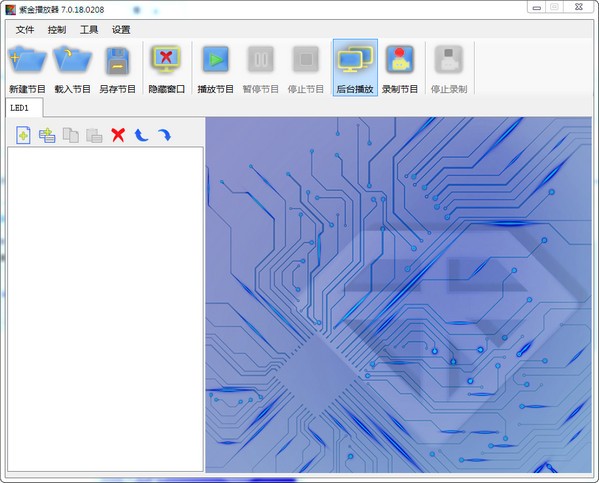Open the 设置 menu
The image size is (599, 483).
pos(121,29)
